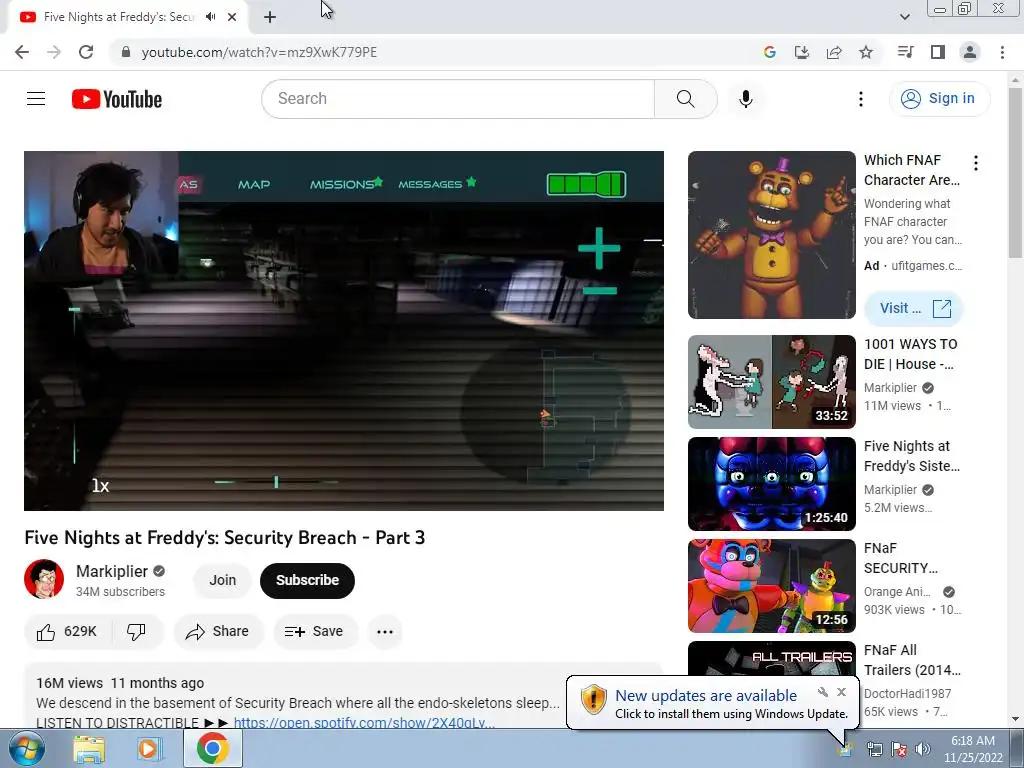Open Google search side icon in address bar

770,52
